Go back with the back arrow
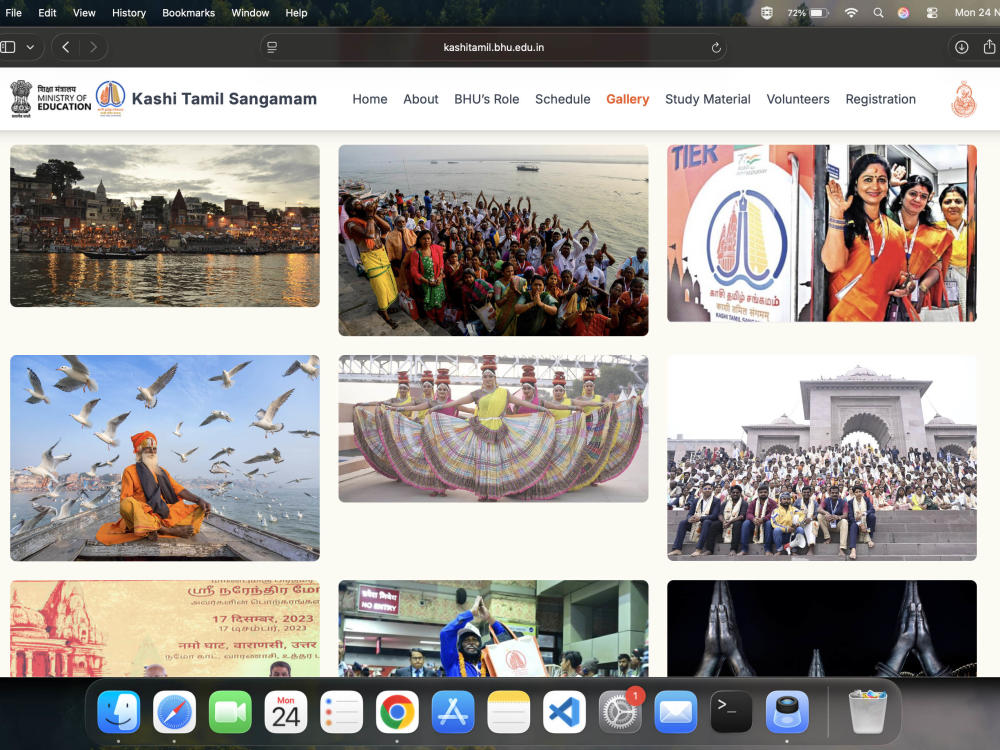The width and height of the screenshot is (1000, 750). (66, 47)
